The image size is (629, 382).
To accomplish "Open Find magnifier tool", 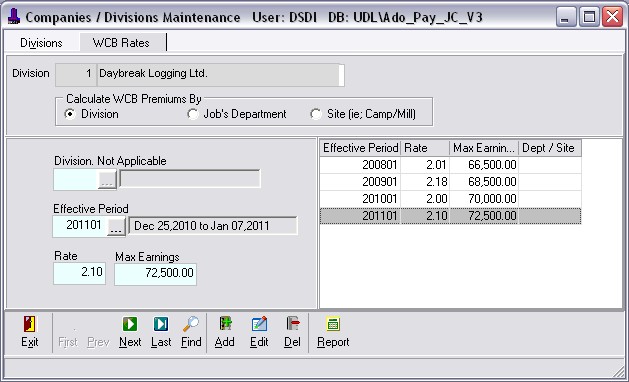I will pyautogui.click(x=191, y=324).
